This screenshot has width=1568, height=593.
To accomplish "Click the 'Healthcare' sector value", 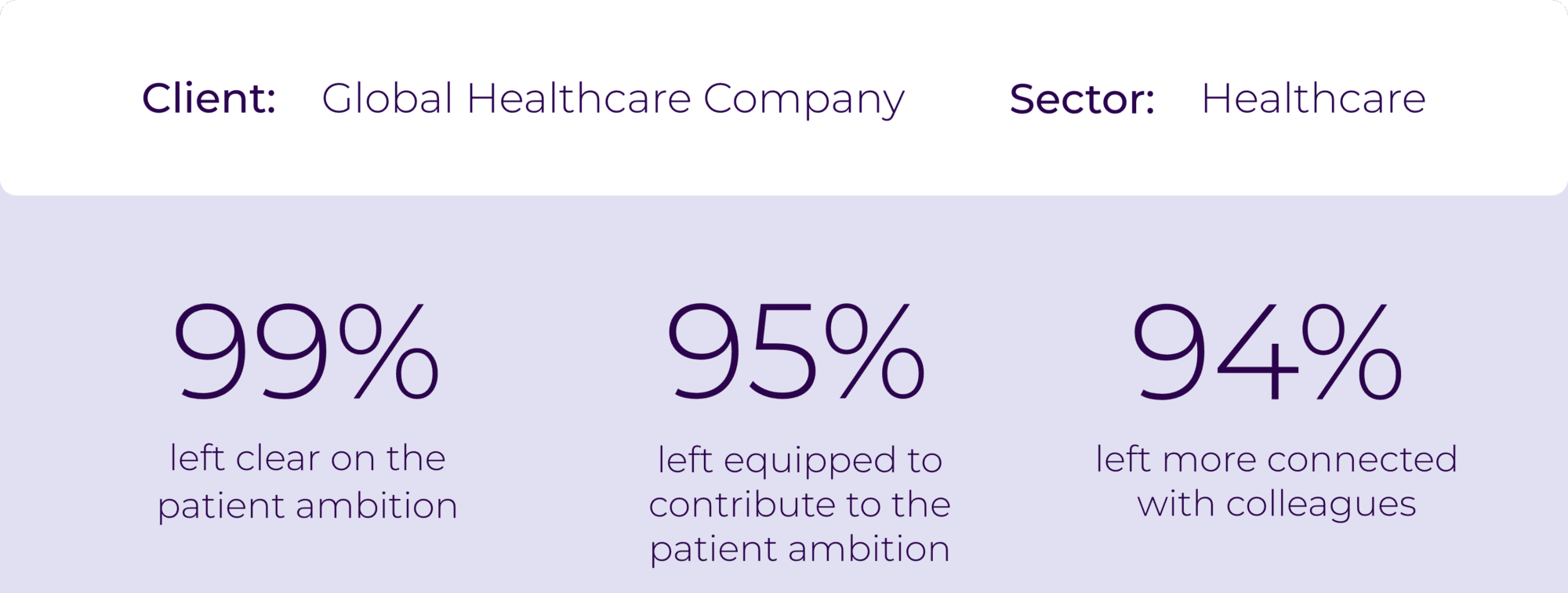I will coord(1313,98).
